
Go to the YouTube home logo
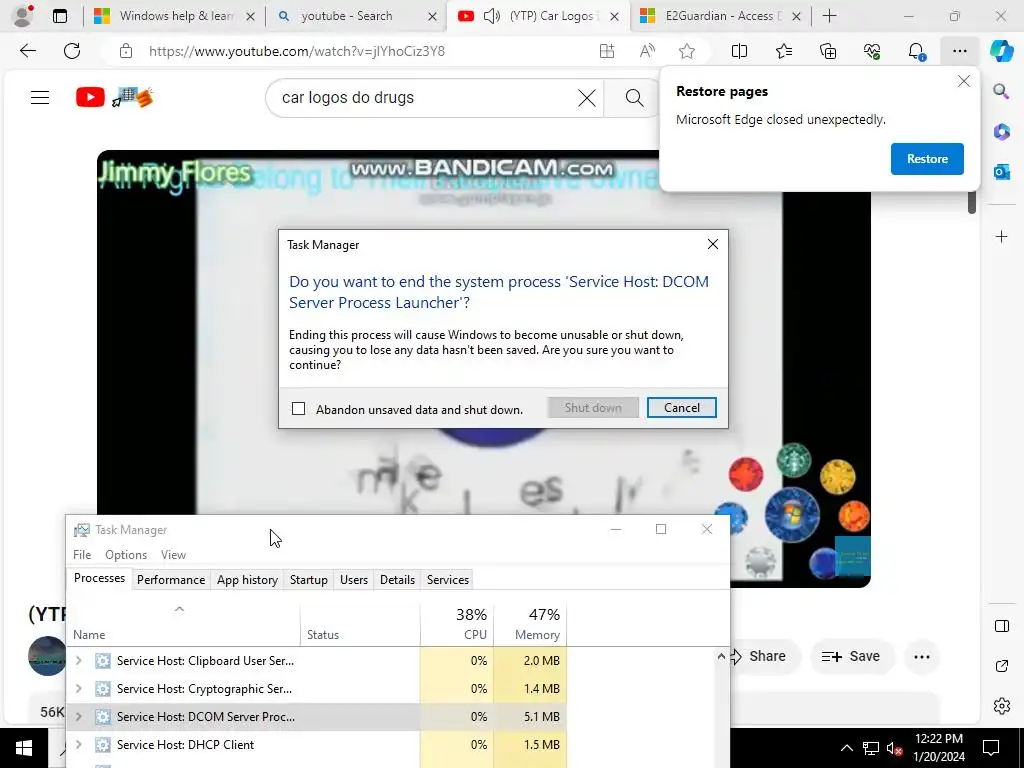coord(114,97)
